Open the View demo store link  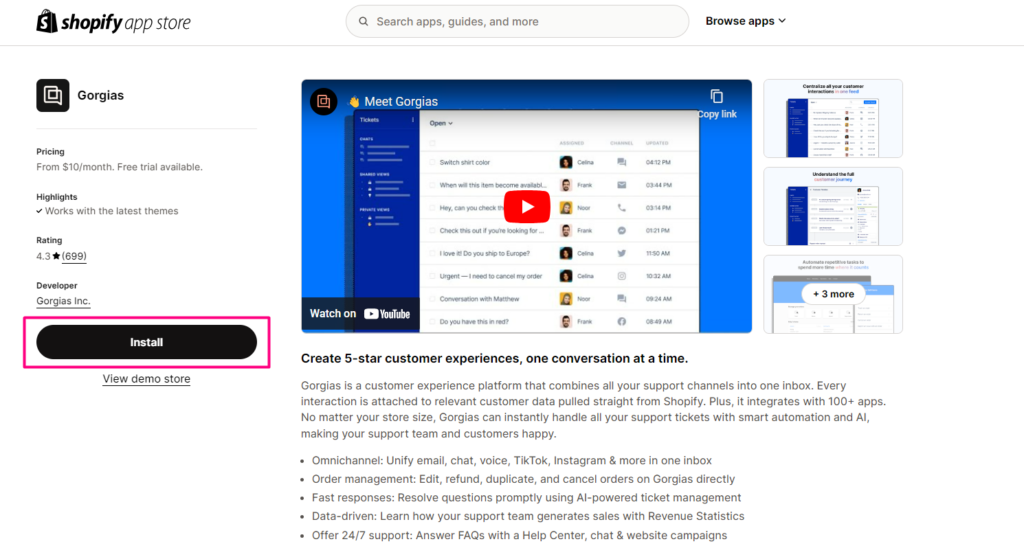pos(146,379)
